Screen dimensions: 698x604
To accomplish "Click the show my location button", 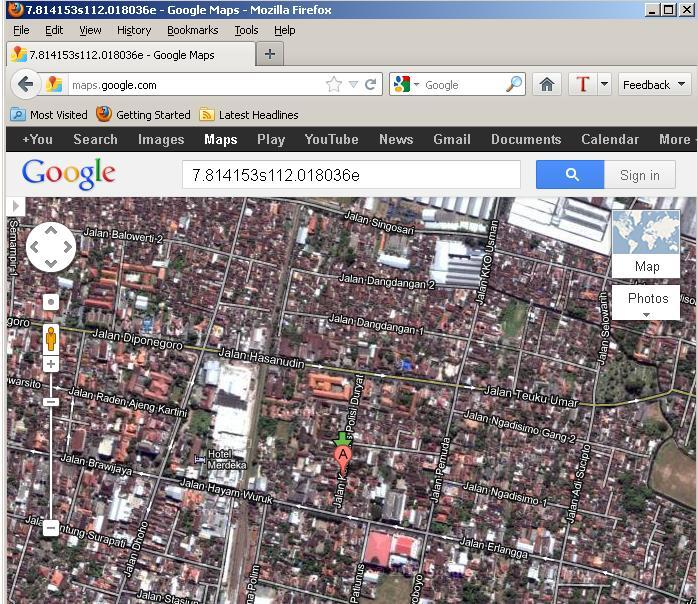I will coord(51,302).
